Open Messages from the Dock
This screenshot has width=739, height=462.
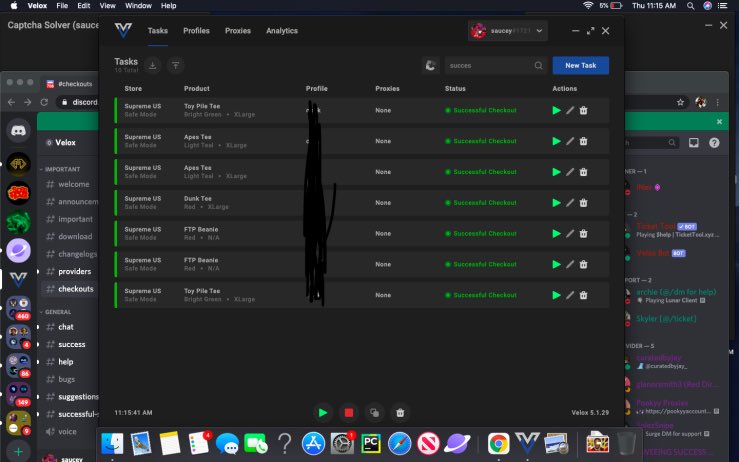(x=227, y=444)
